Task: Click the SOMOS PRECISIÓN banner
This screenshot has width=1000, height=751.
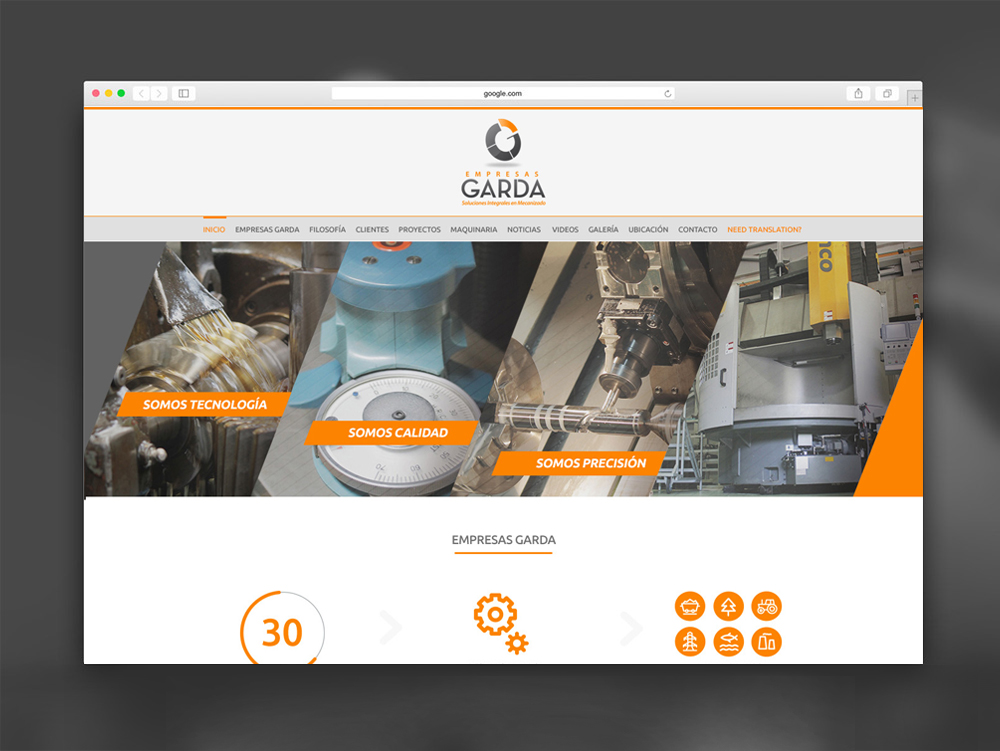Action: (x=579, y=463)
